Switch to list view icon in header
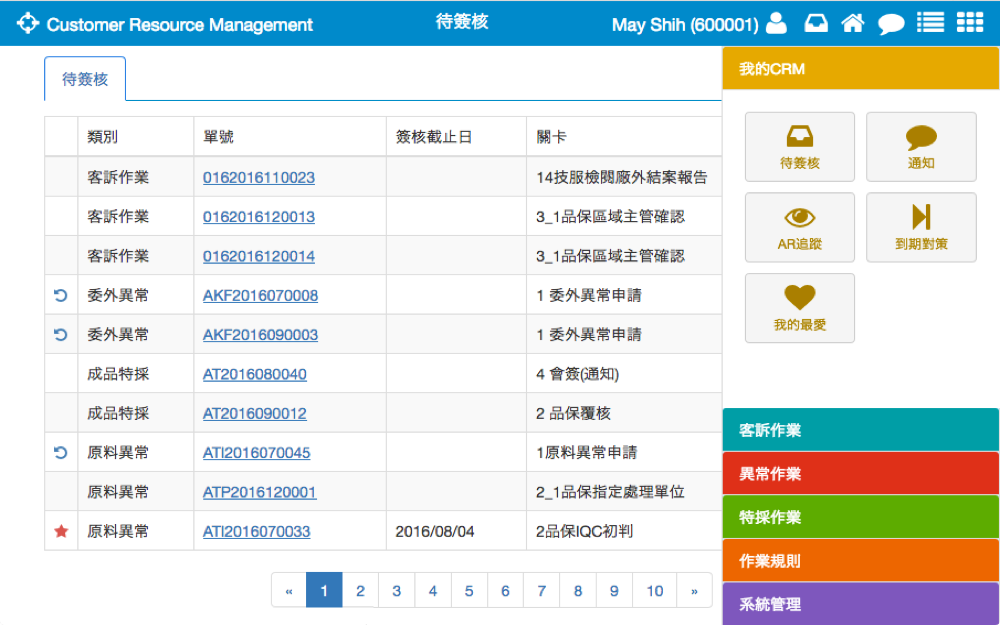The image size is (1000, 625). 930,23
